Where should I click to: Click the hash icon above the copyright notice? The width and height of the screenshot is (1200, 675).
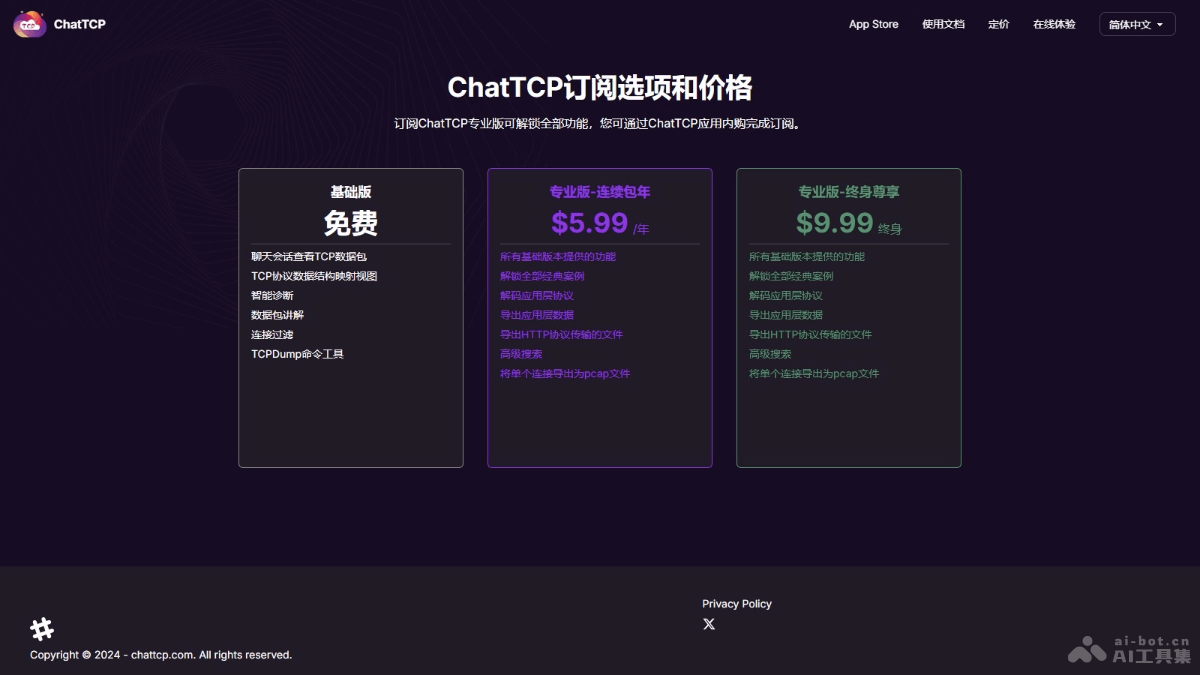coord(42,629)
